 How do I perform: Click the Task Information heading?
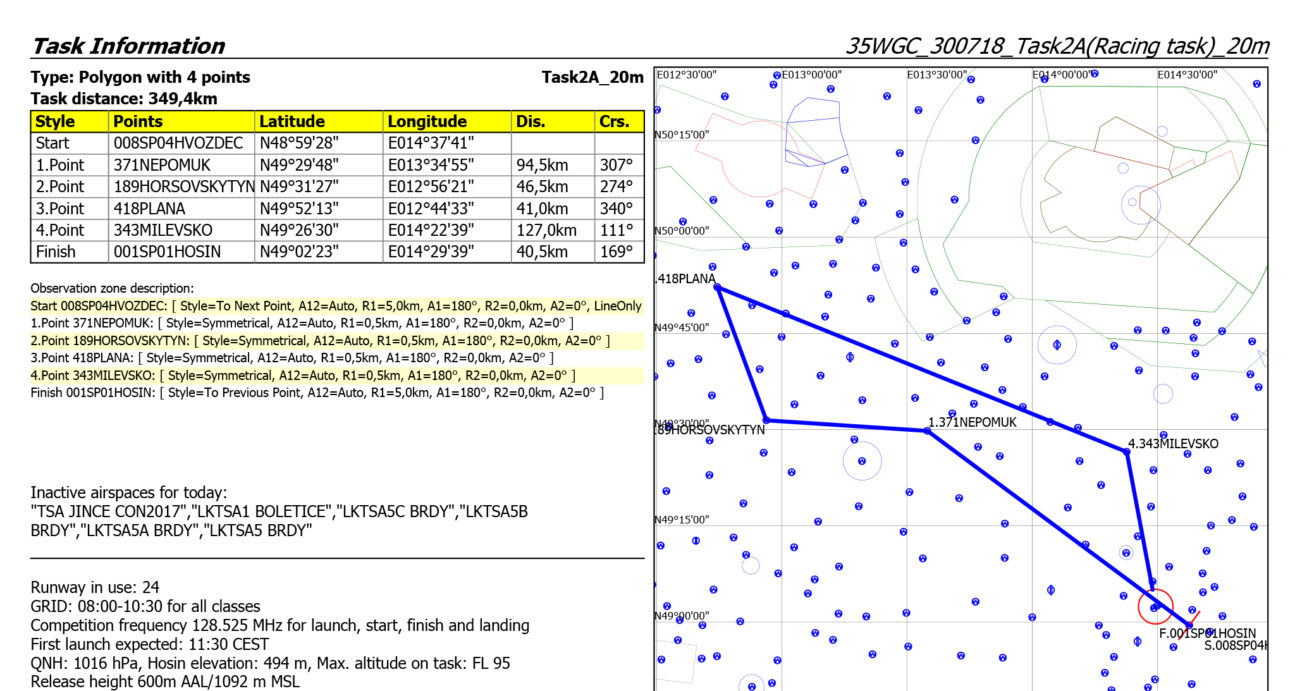click(128, 46)
